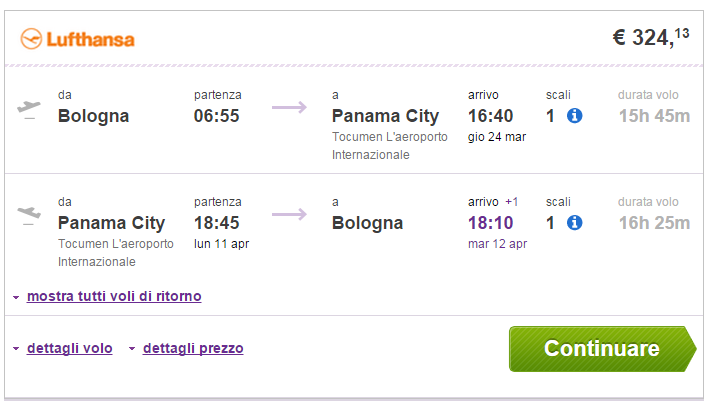Click outbound destination Panama City
Viewport: 719px width, 414px height.
[385, 116]
